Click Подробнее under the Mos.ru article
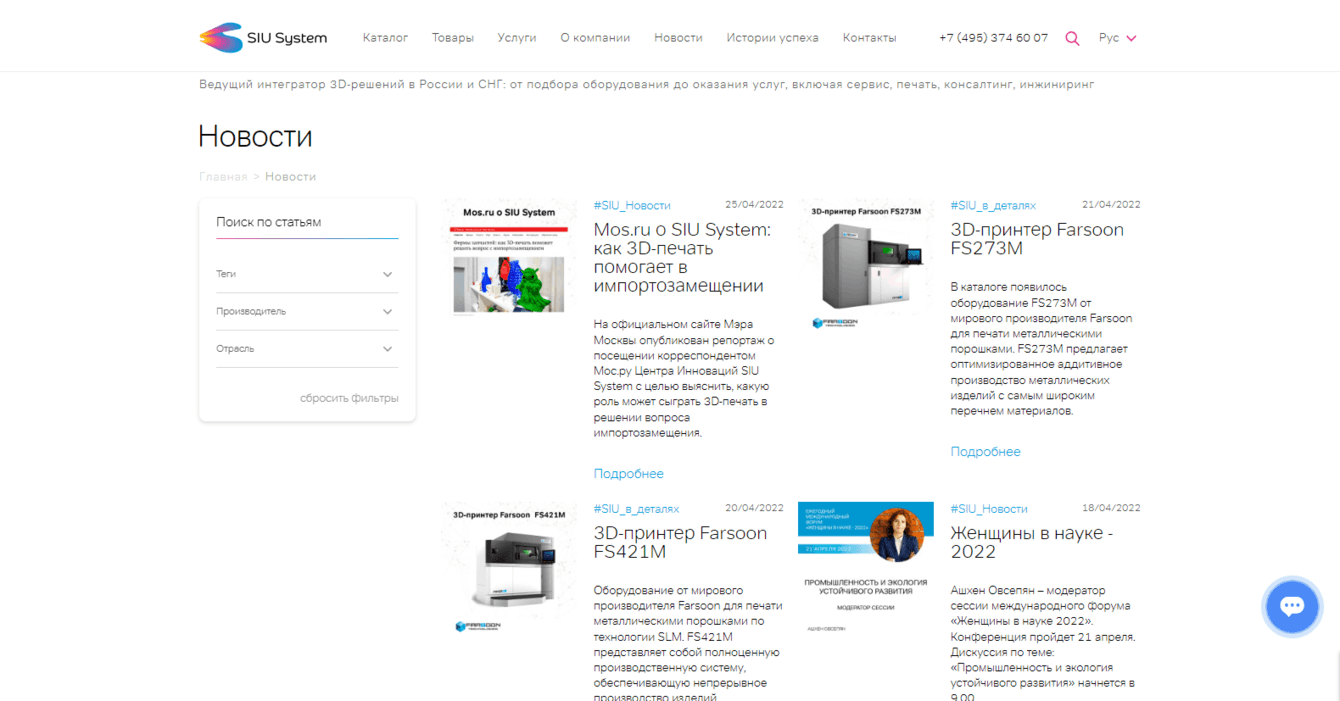The width and height of the screenshot is (1340, 701). point(629,474)
